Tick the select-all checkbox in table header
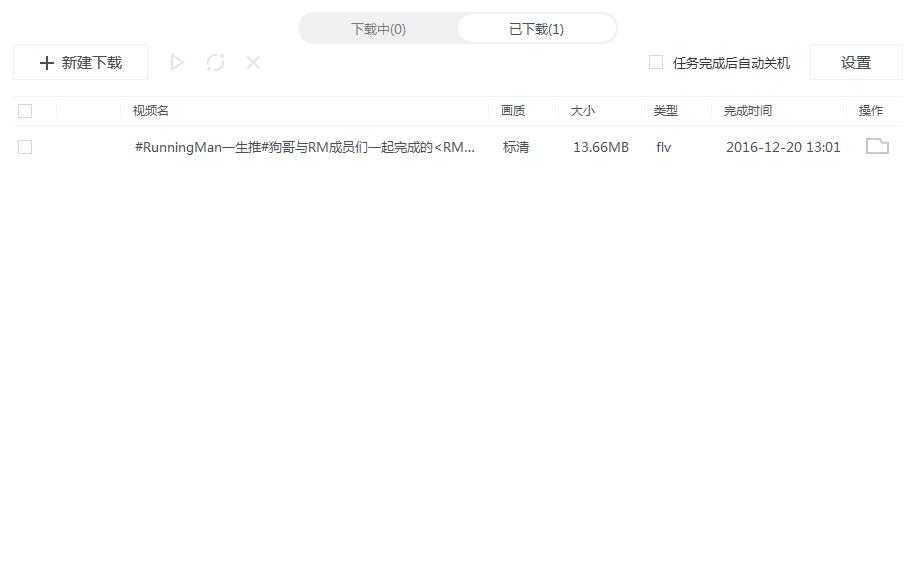The width and height of the screenshot is (906, 585). point(25,111)
